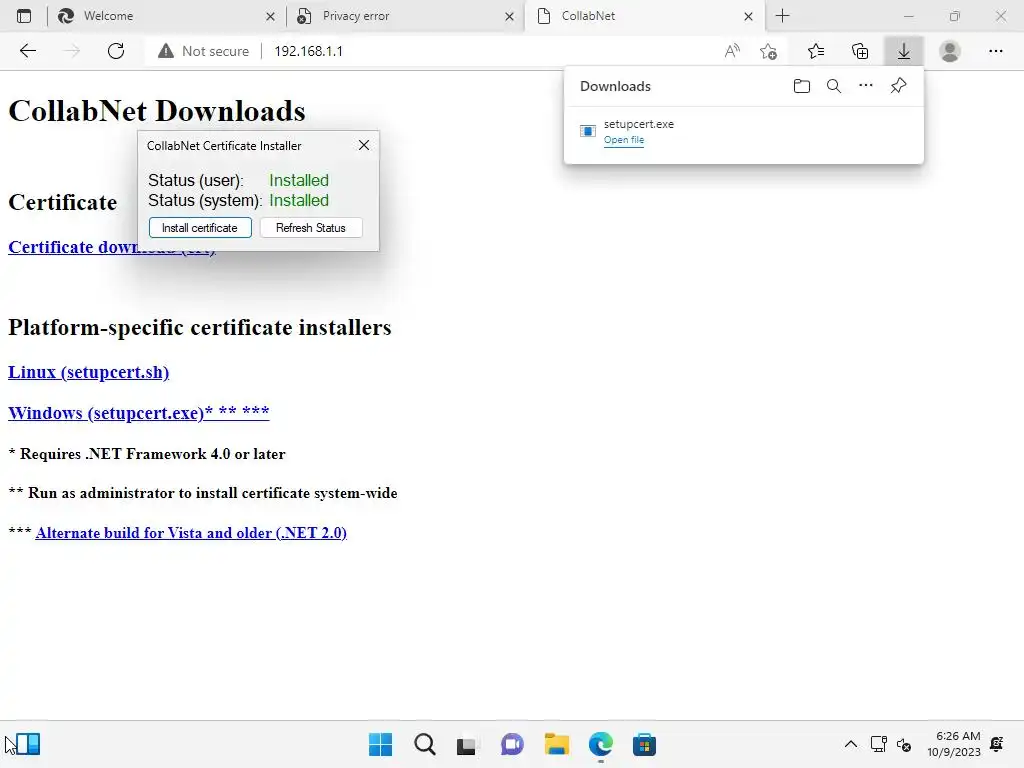This screenshot has width=1024, height=768.
Task: Search downloads in Downloads panel
Action: pos(834,86)
